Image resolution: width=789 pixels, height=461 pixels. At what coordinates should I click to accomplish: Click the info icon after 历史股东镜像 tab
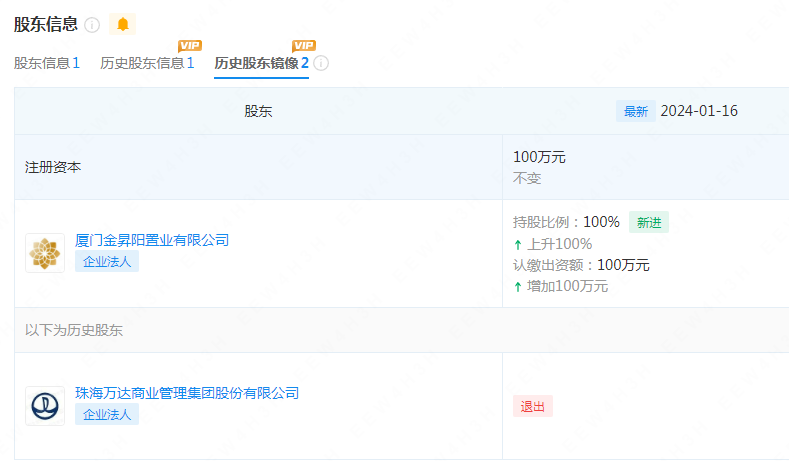(321, 63)
